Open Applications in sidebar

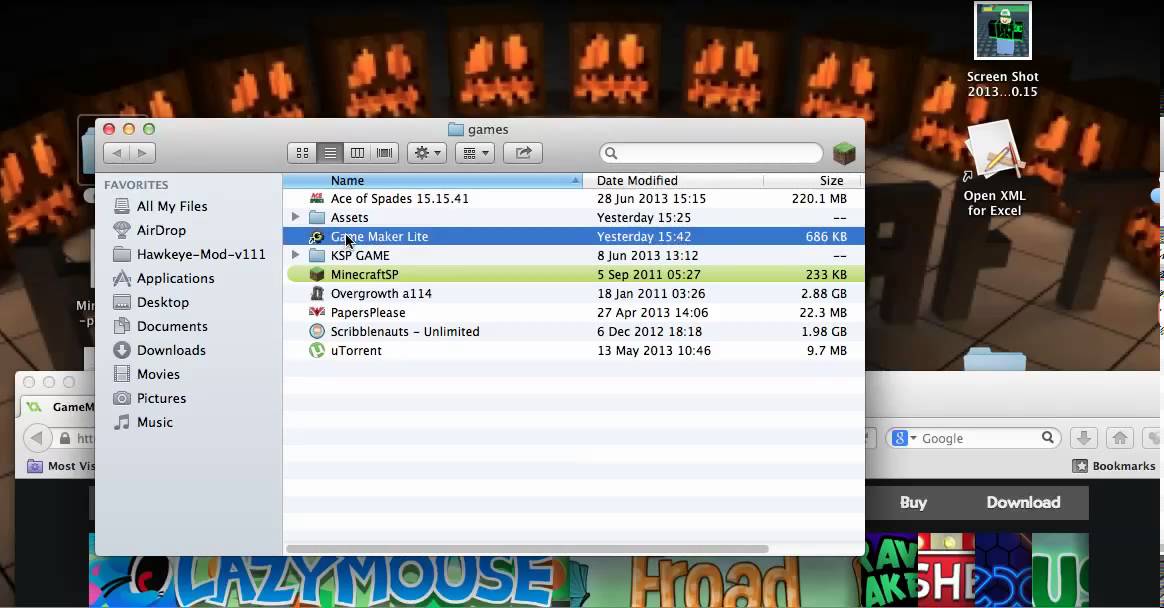(175, 278)
